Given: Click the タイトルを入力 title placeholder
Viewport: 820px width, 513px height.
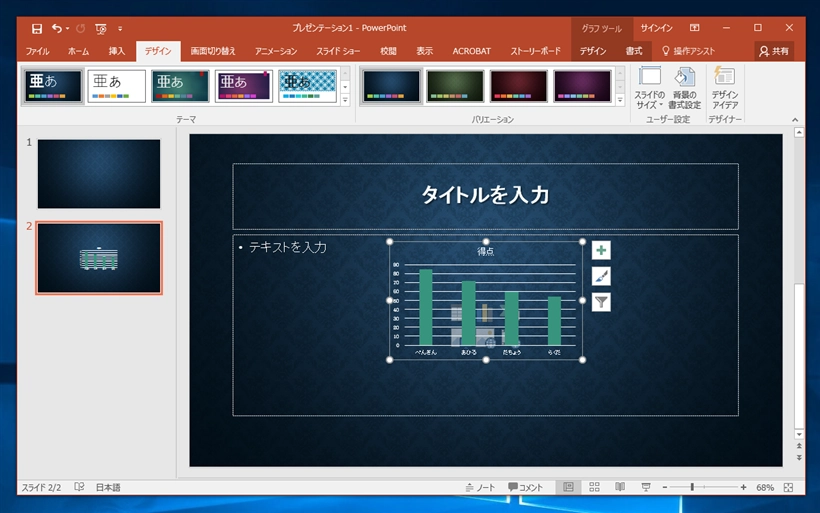Looking at the screenshot, I should click(x=485, y=196).
